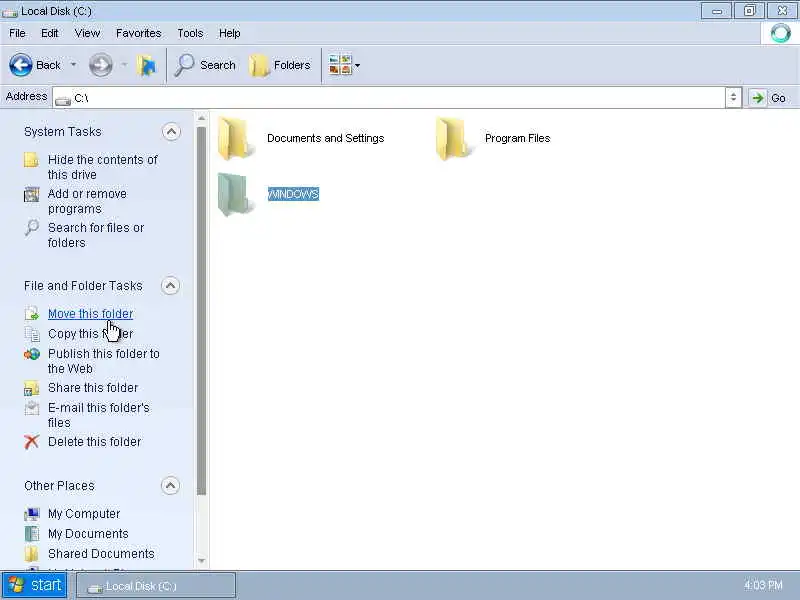Viewport: 800px width, 600px height.
Task: Click Publish this folder to the Web
Action: (x=104, y=361)
